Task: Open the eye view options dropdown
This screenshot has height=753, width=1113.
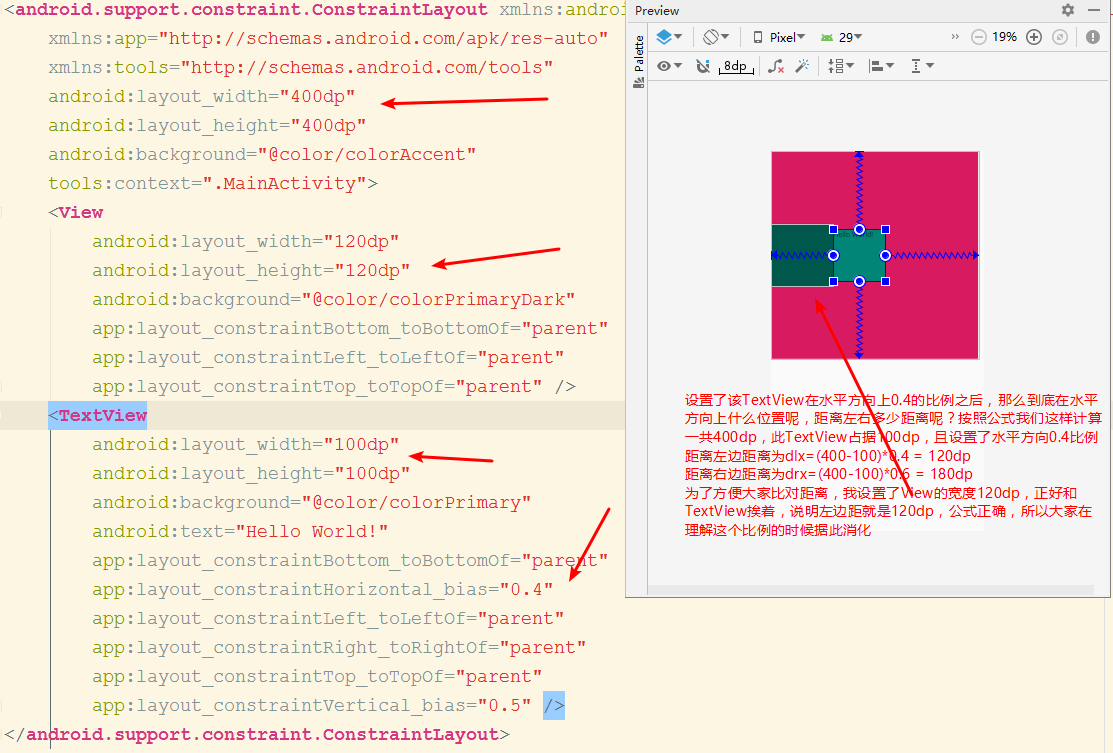Action: 669,66
